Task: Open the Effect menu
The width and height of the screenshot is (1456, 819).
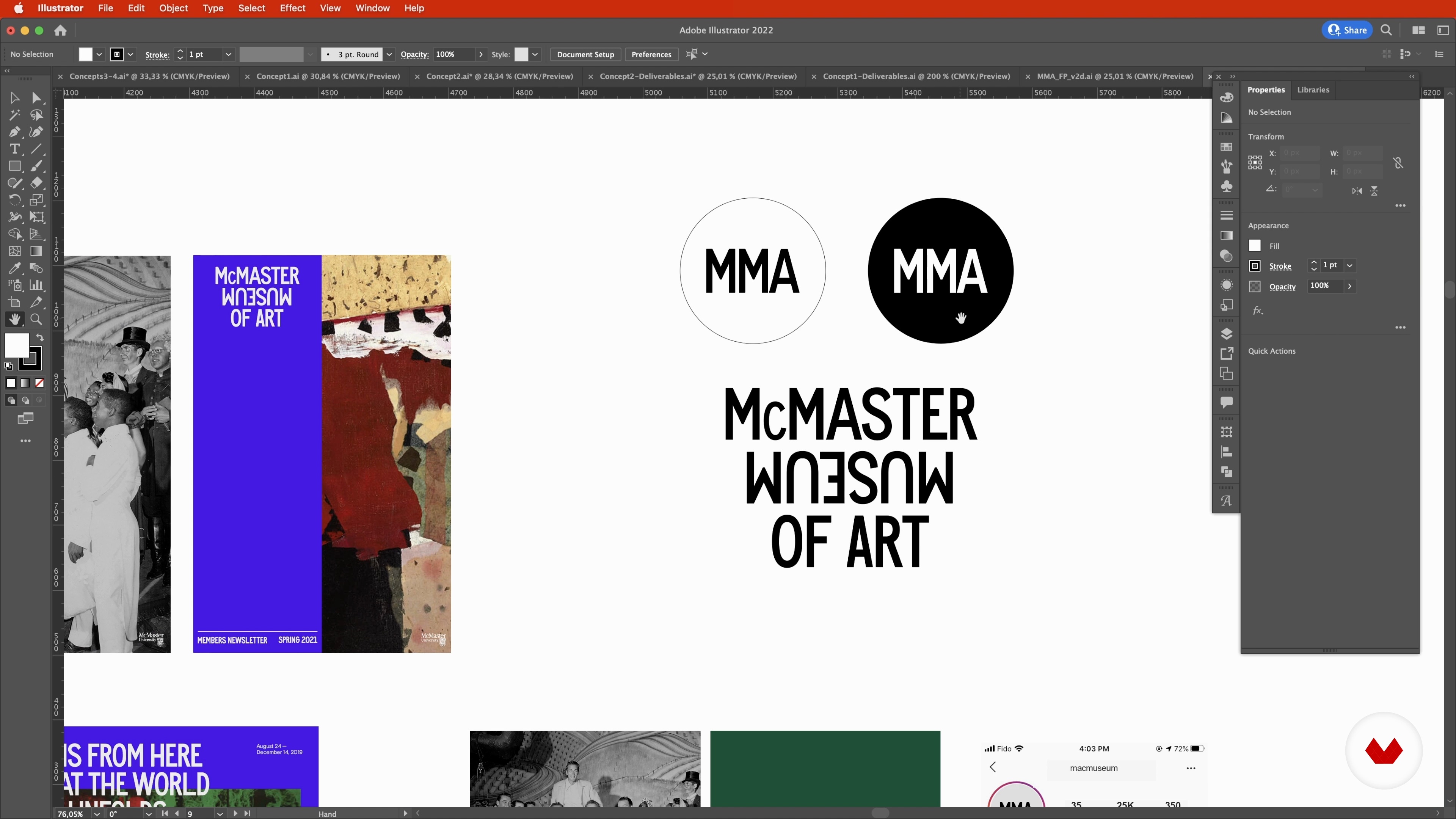Action: 293,8
